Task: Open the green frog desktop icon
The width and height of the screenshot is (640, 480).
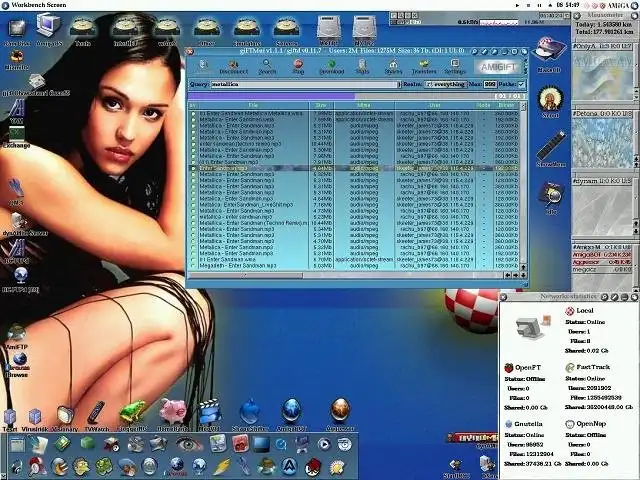Action: (x=132, y=415)
